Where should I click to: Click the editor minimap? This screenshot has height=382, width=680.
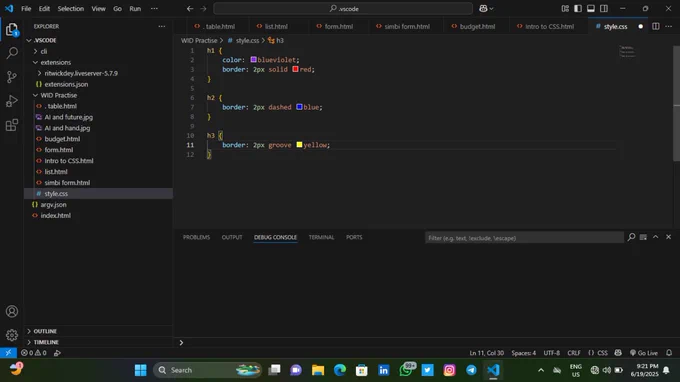[x=627, y=52]
